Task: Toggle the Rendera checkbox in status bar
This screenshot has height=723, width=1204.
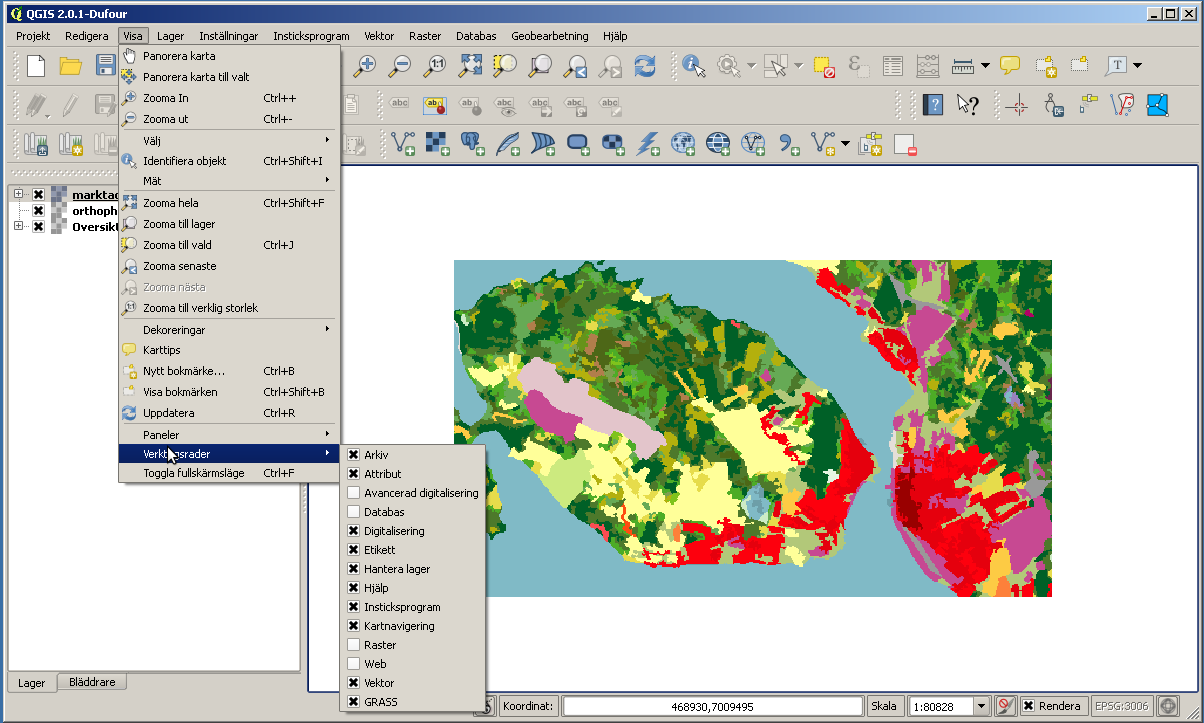Action: pyautogui.click(x=1028, y=706)
